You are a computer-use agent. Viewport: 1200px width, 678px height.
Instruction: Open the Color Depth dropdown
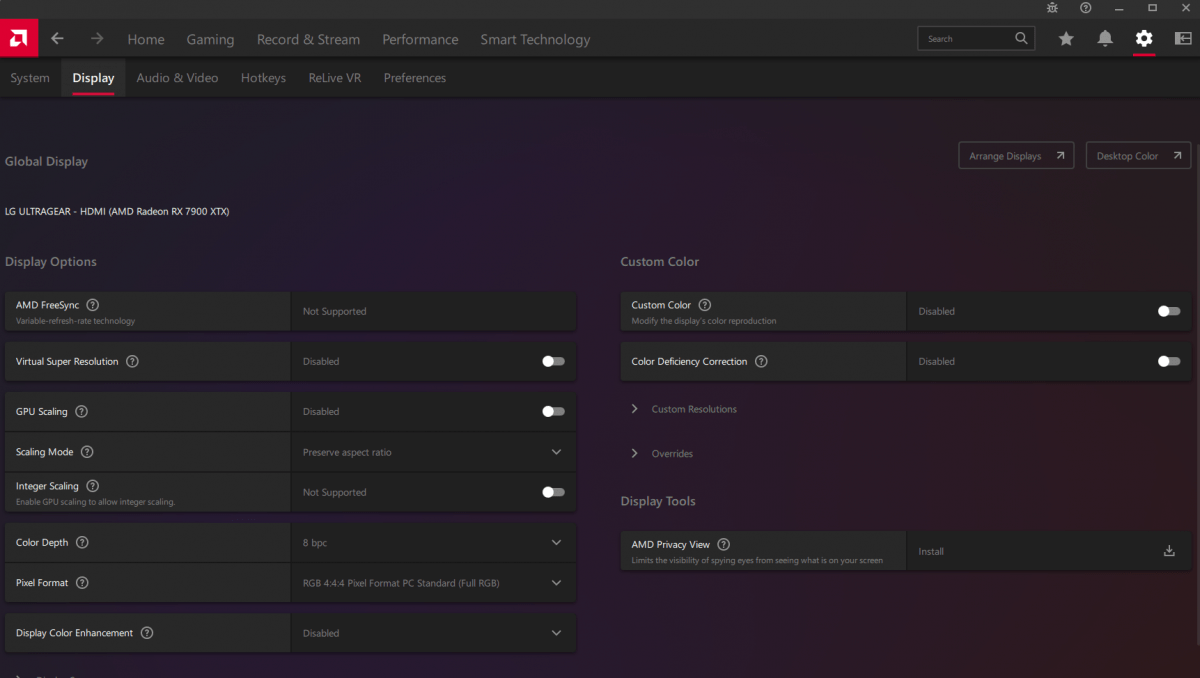(556, 542)
